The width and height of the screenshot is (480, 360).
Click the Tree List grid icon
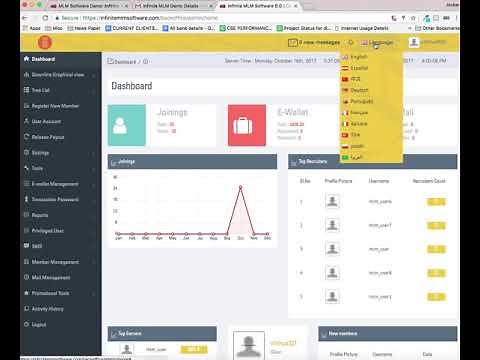pos(26,90)
